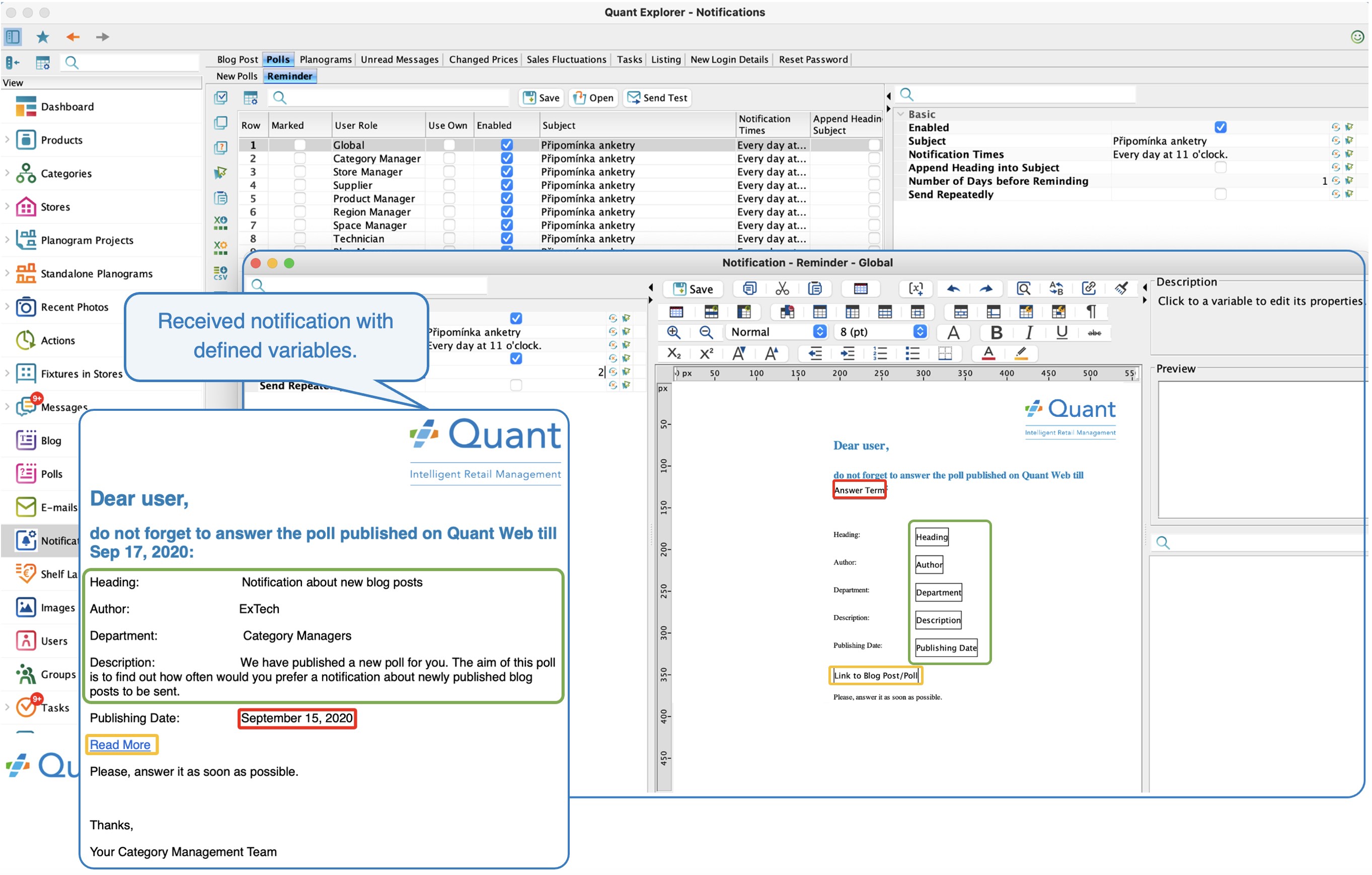This screenshot has width=1372, height=875.
Task: Expand the Categories tree item
Action: pos(7,173)
